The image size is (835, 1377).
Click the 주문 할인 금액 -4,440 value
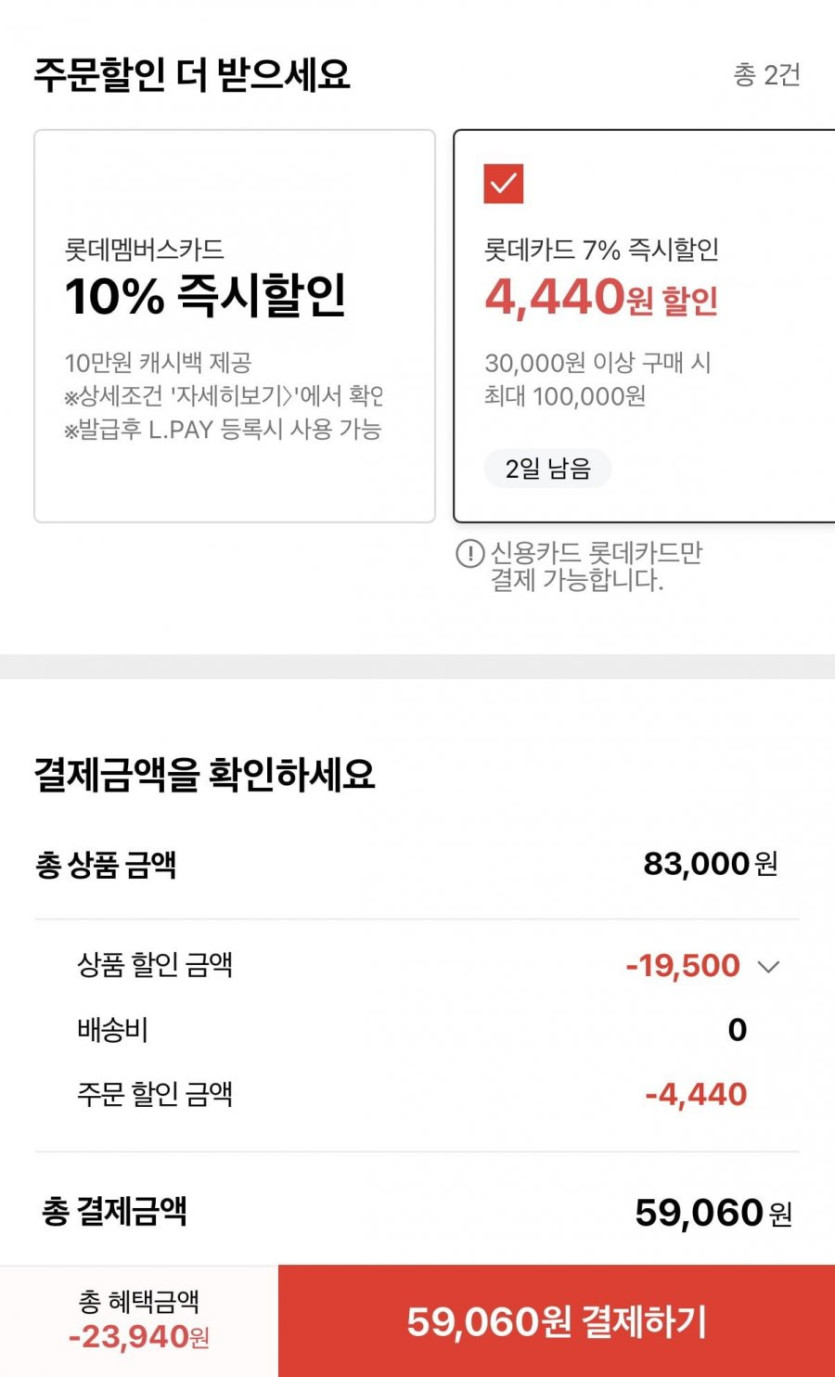[696, 1094]
